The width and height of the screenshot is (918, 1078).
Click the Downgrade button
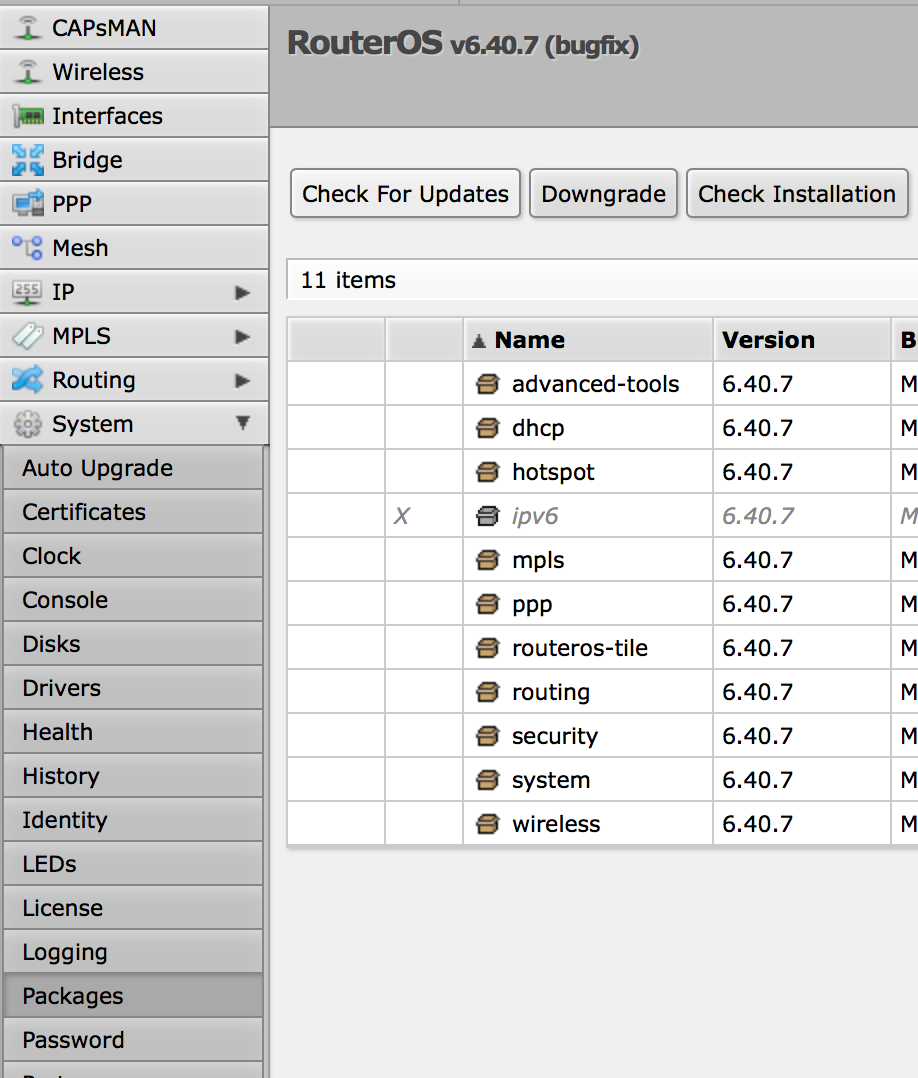pos(603,194)
